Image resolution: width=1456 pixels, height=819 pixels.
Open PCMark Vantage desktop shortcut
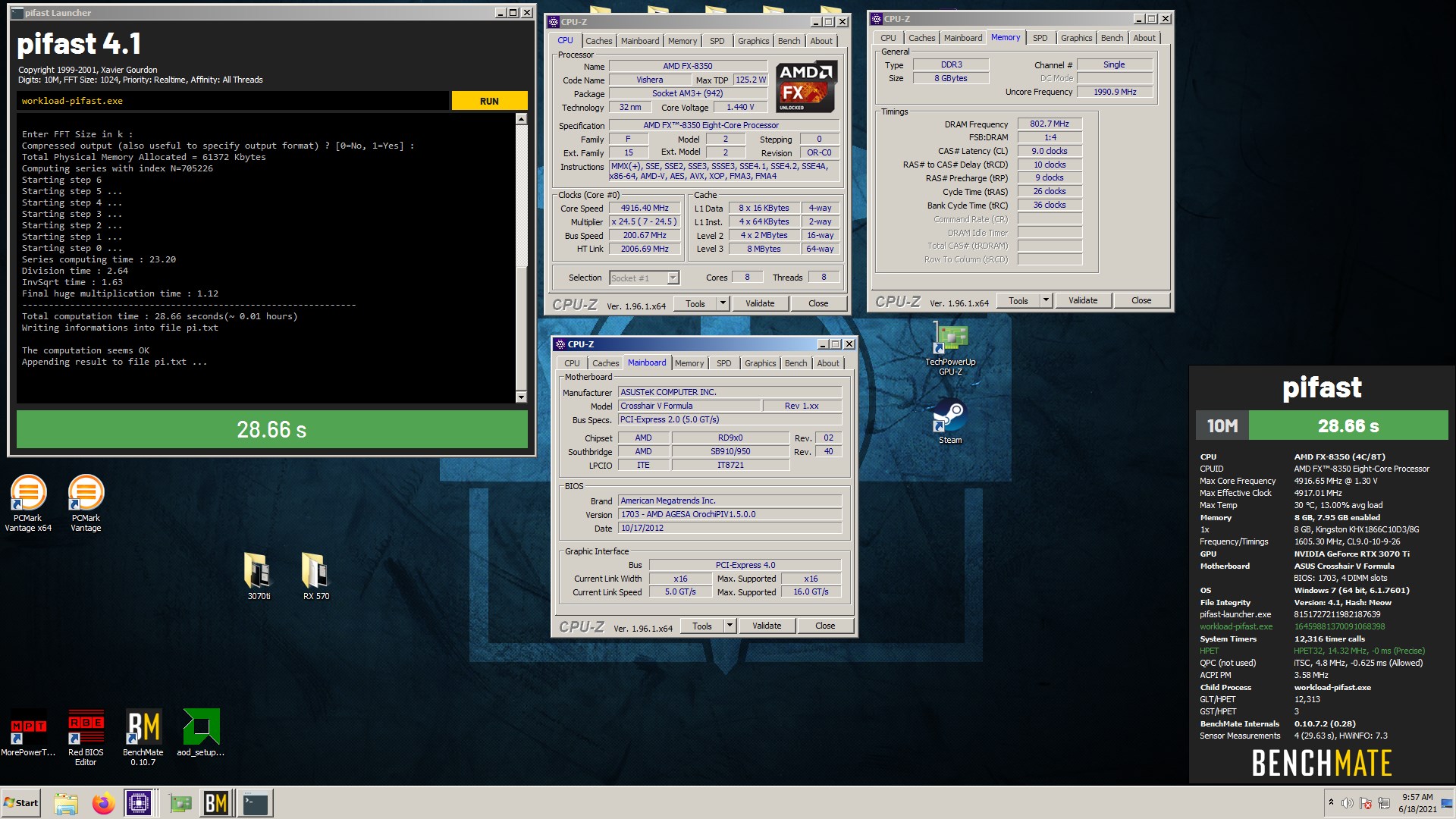(86, 503)
